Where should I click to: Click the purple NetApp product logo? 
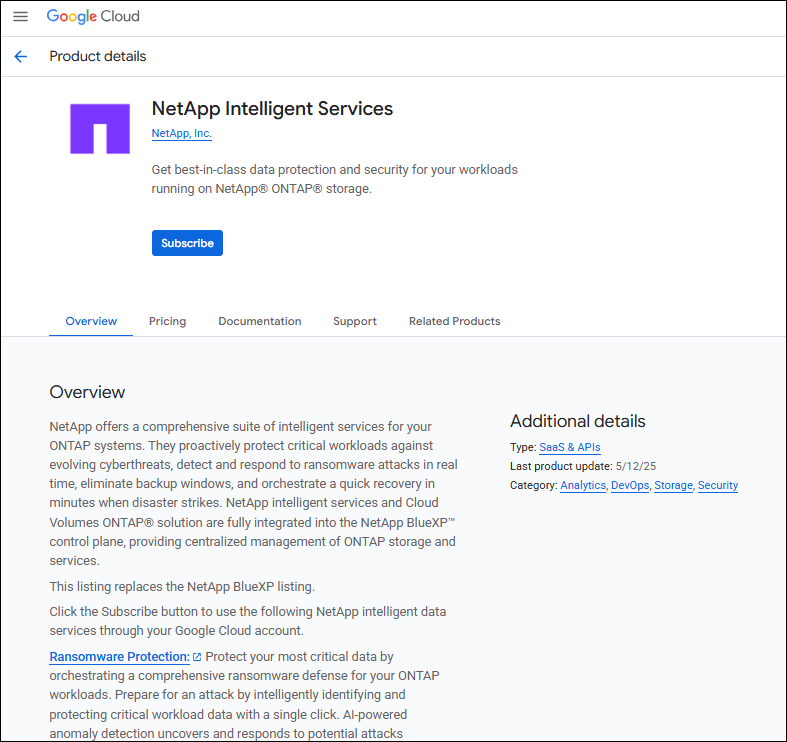pyautogui.click(x=100, y=129)
